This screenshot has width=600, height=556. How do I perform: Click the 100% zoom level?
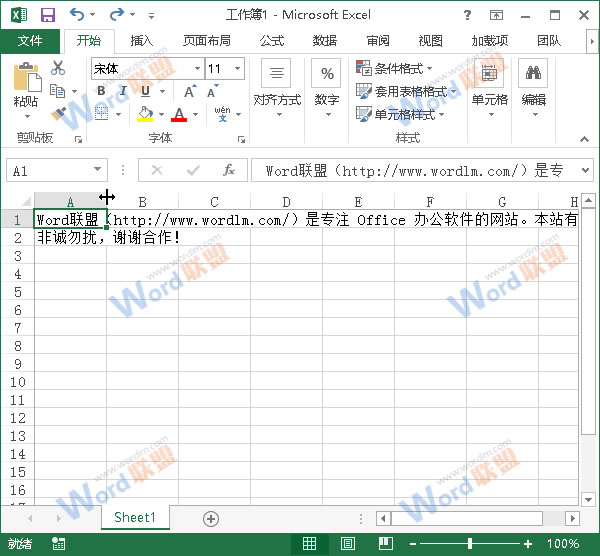point(563,543)
